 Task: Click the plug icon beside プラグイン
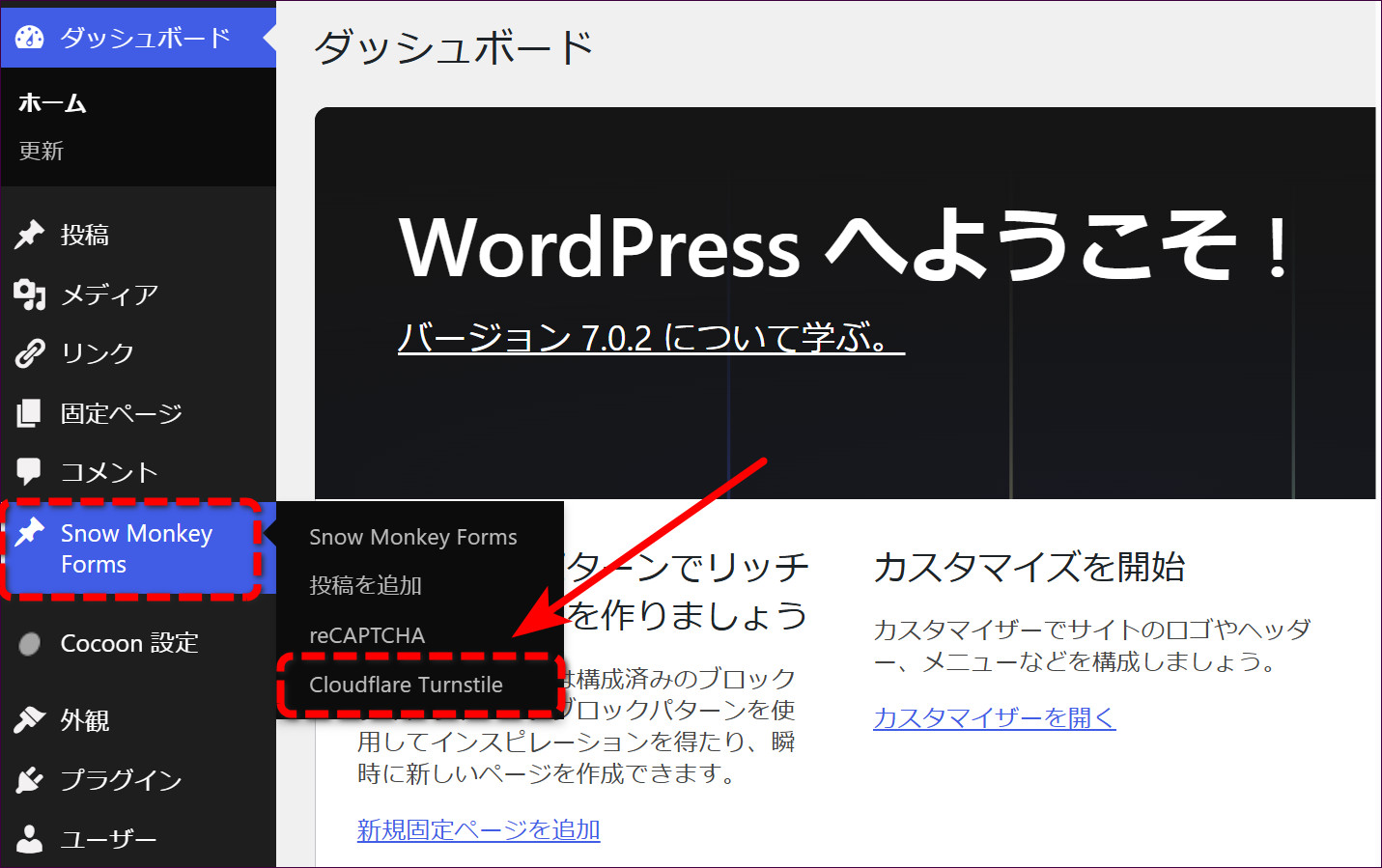(30, 780)
